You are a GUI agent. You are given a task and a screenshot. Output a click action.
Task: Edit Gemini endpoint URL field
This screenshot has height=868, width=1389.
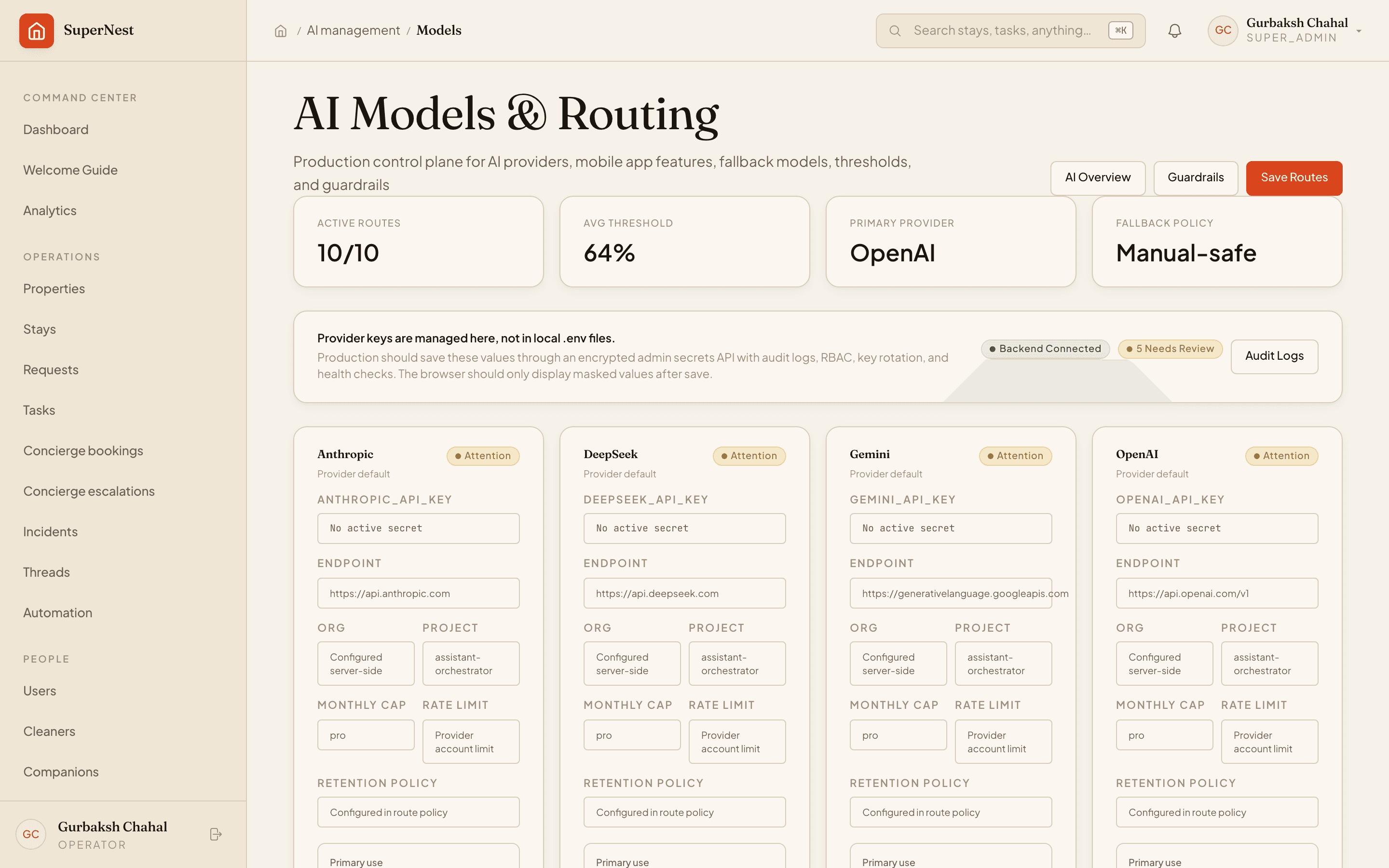point(951,593)
